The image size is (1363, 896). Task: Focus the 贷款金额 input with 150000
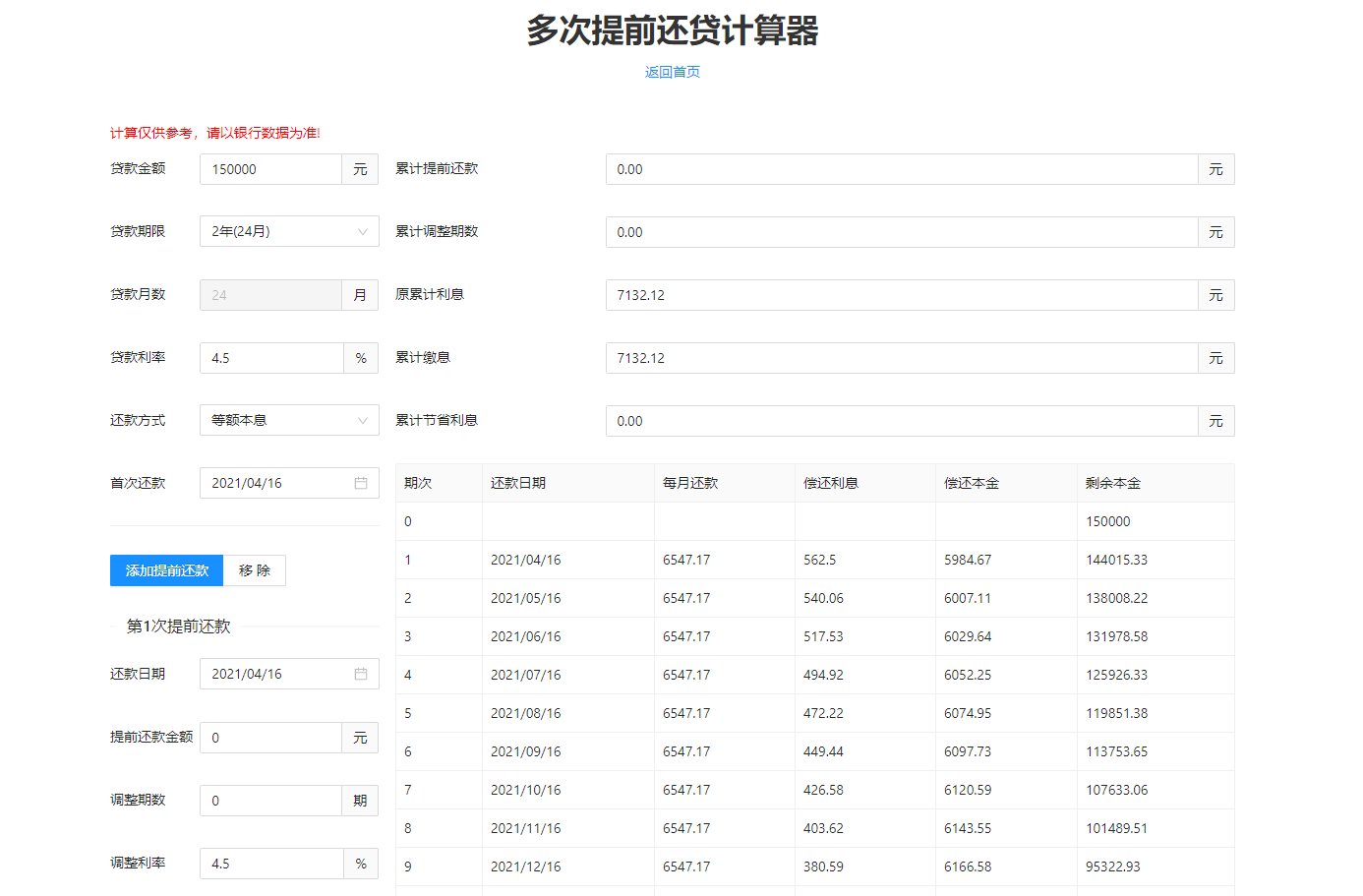pos(270,169)
